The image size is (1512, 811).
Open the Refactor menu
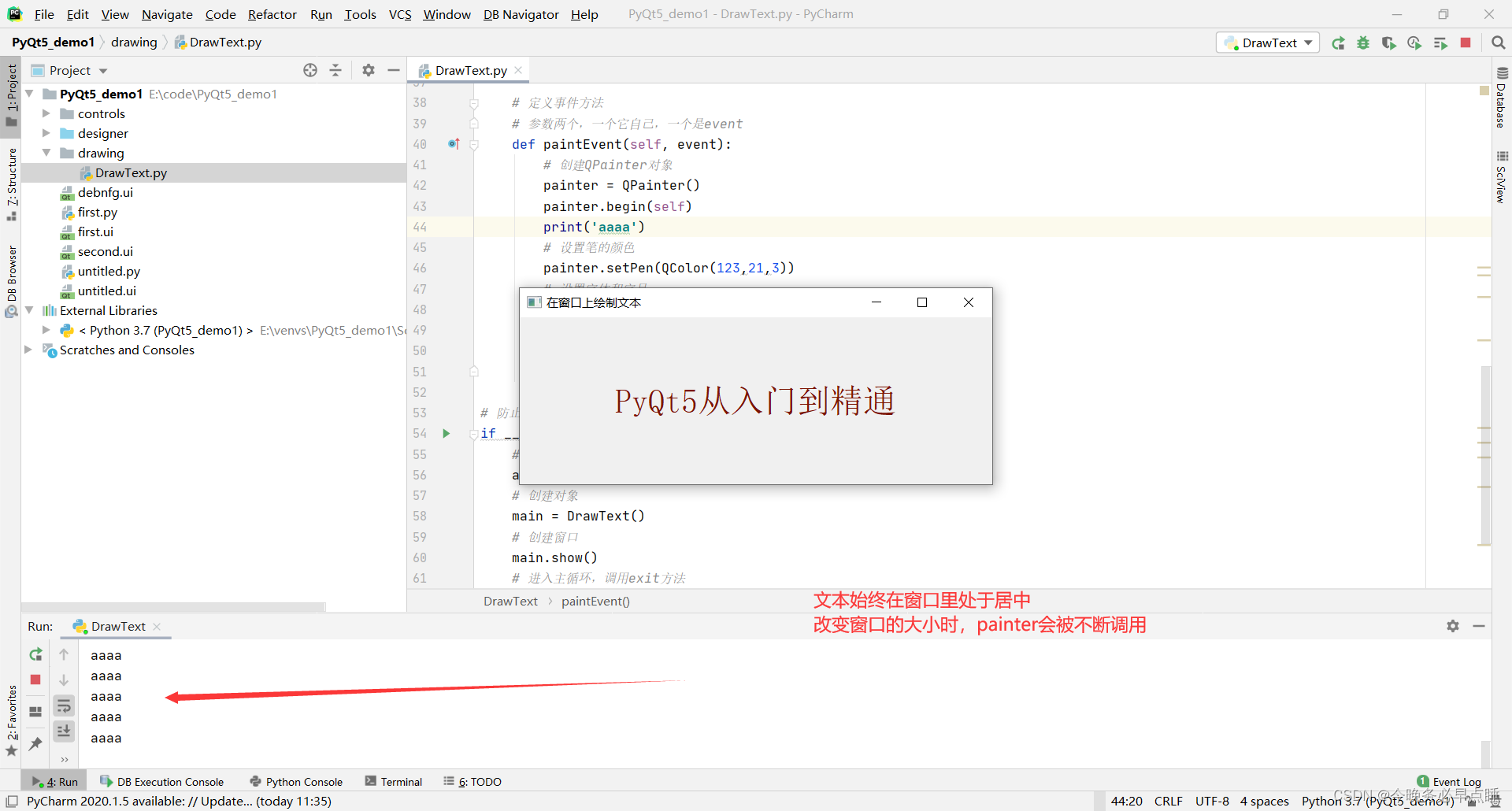point(272,14)
